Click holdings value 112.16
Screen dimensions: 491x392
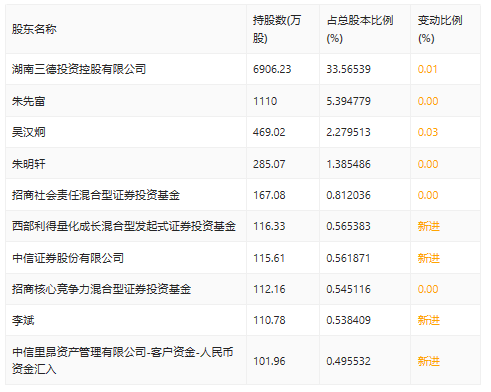coord(269,289)
